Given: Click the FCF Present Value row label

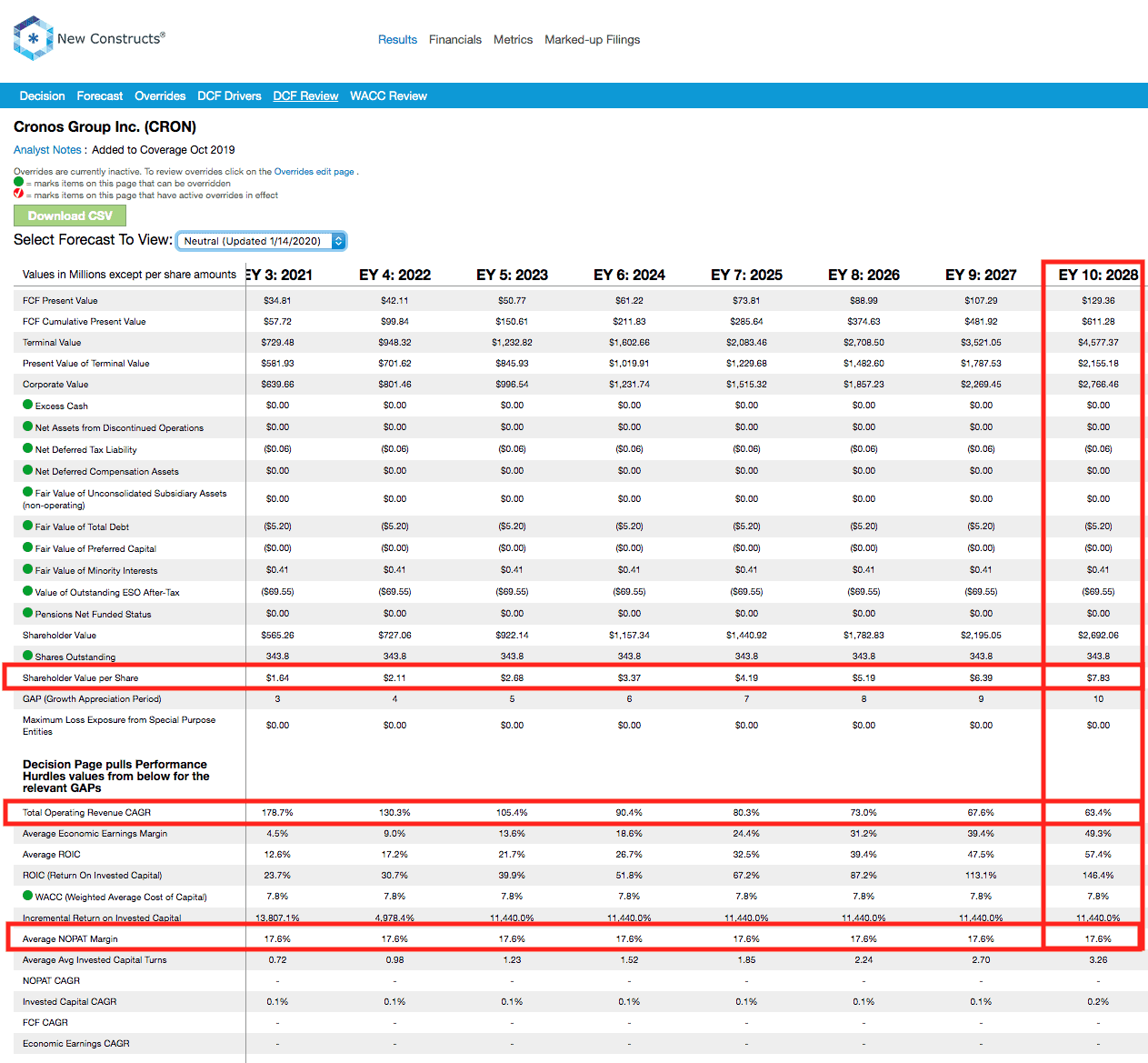Looking at the screenshot, I should pyautogui.click(x=60, y=300).
